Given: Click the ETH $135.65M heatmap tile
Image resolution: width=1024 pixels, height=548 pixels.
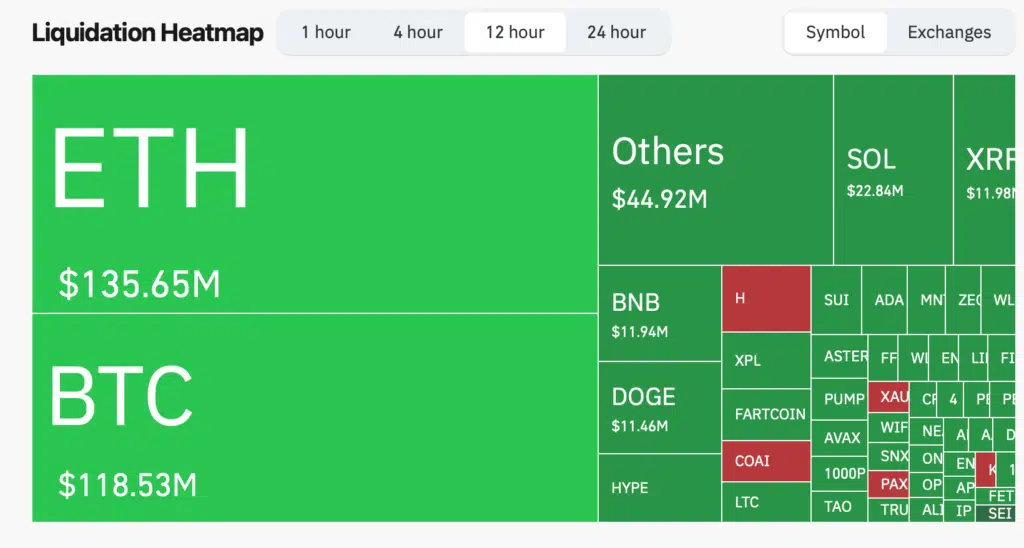Looking at the screenshot, I should pyautogui.click(x=315, y=194).
